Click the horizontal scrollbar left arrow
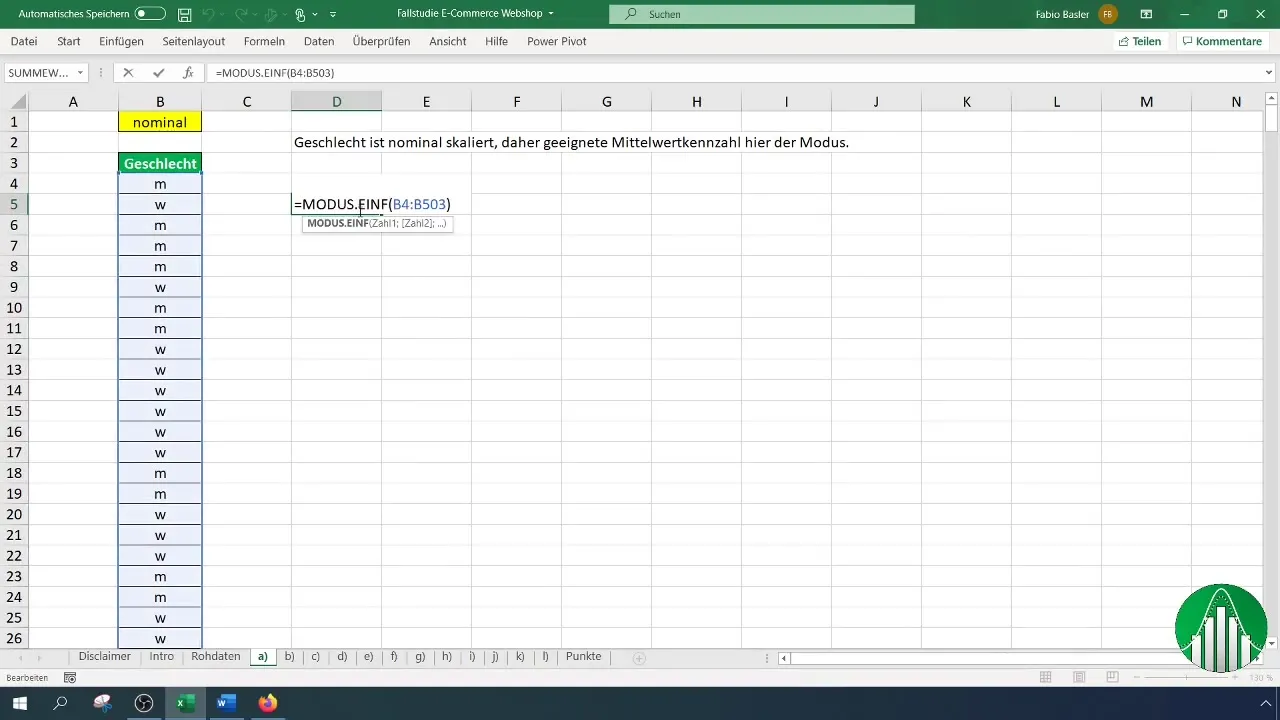1280x720 pixels. (x=785, y=658)
